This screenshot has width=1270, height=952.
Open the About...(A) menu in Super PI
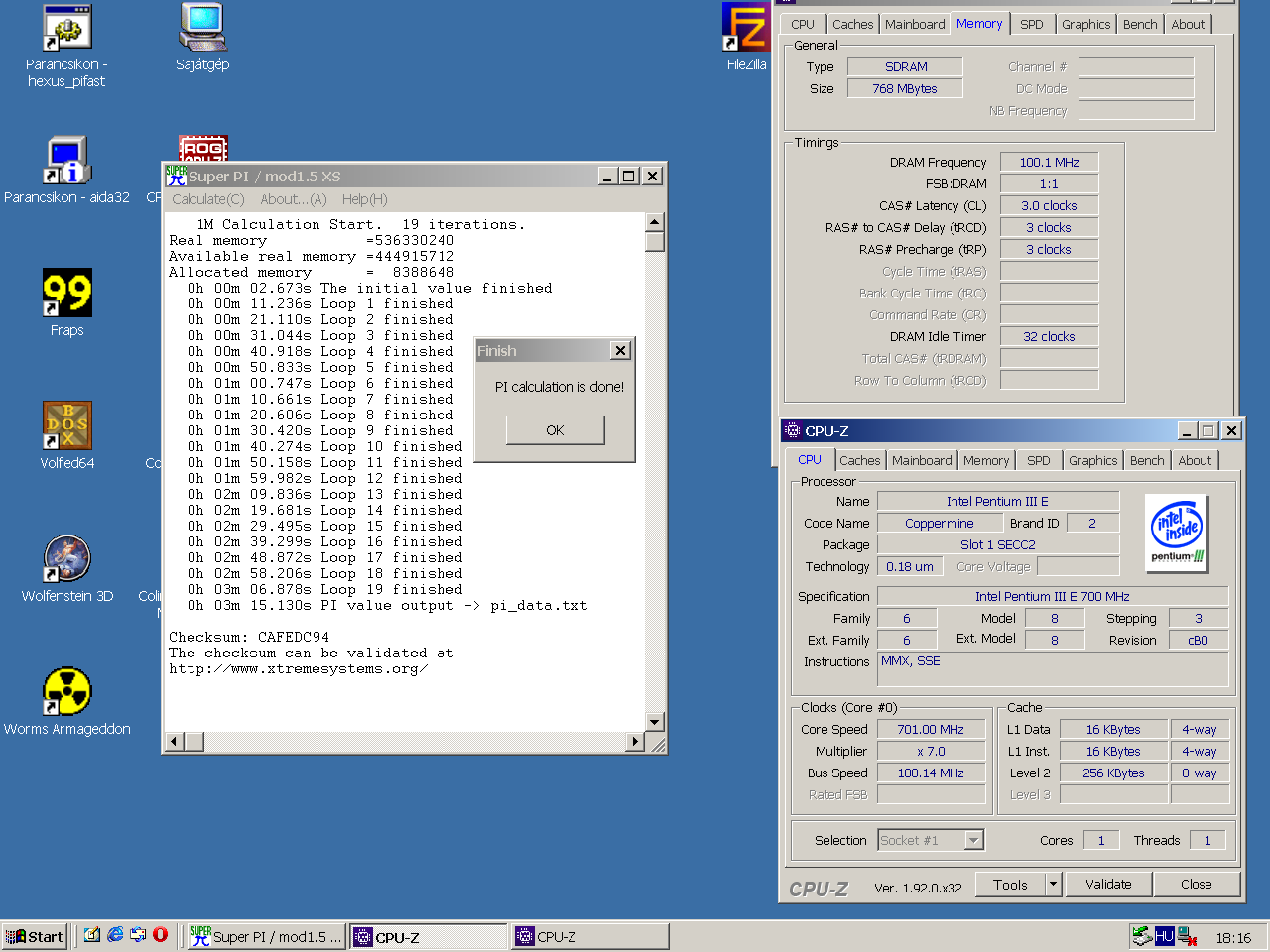tap(293, 199)
